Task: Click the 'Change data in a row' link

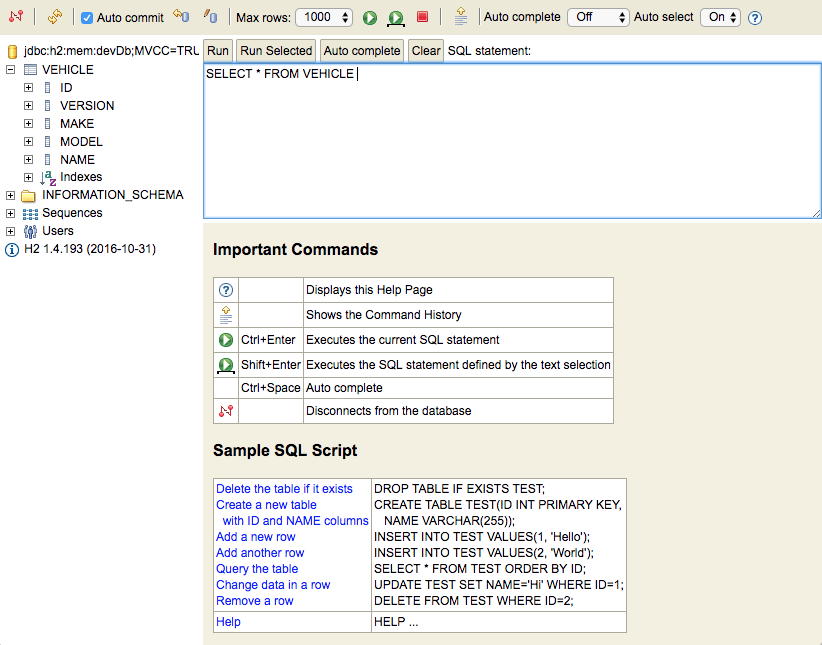Action: point(273,585)
